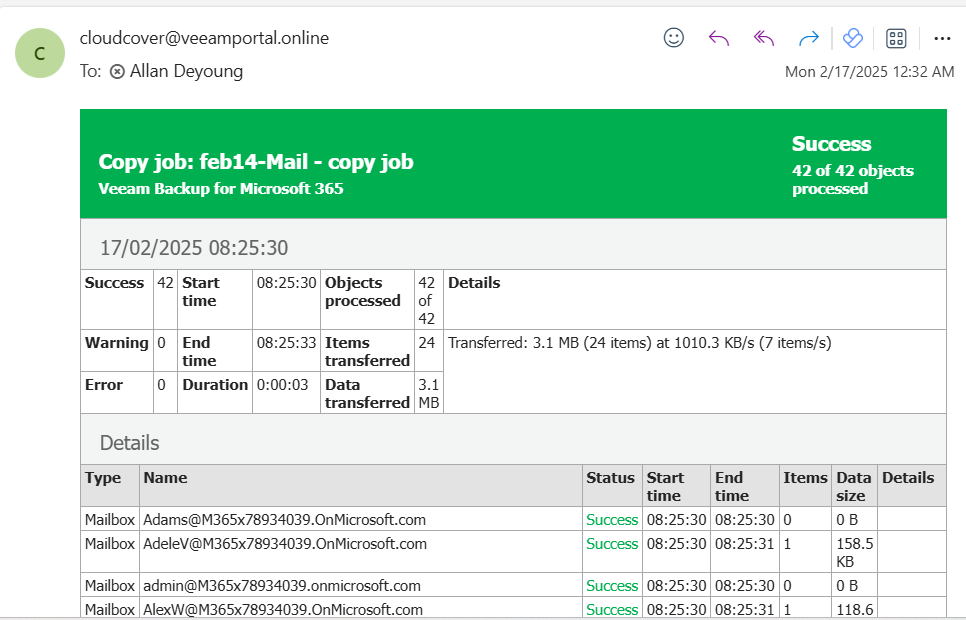Forward this email with the arrow icon
966x620 pixels.
808,39
